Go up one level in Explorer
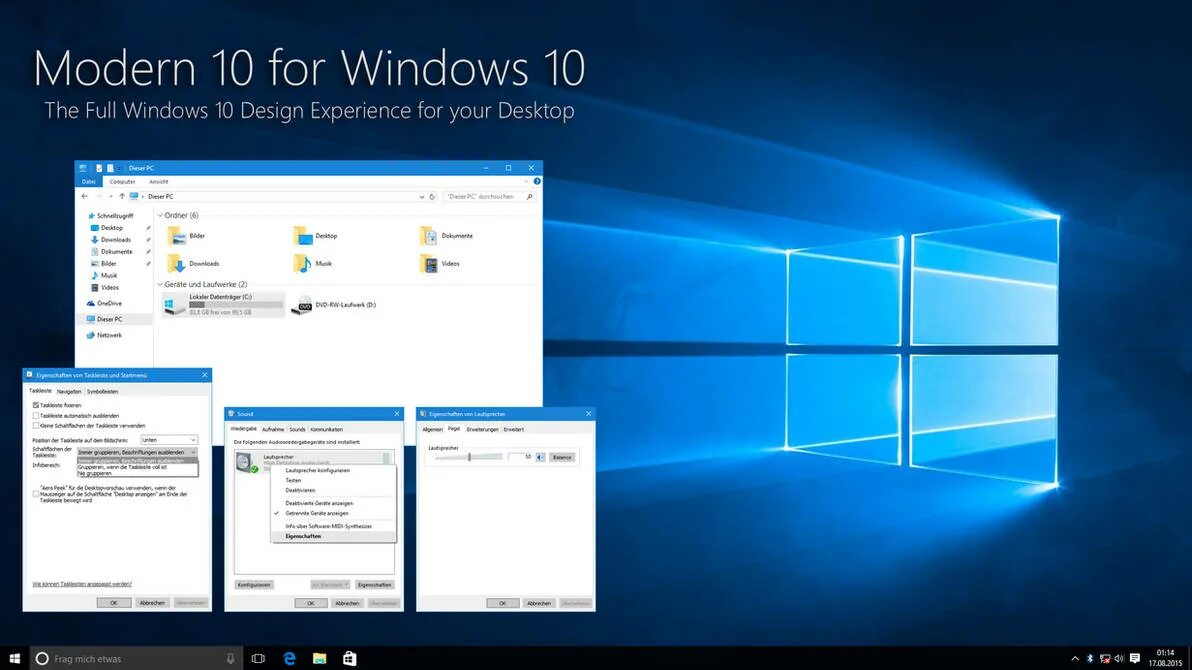This screenshot has height=670, width=1192. click(x=122, y=196)
